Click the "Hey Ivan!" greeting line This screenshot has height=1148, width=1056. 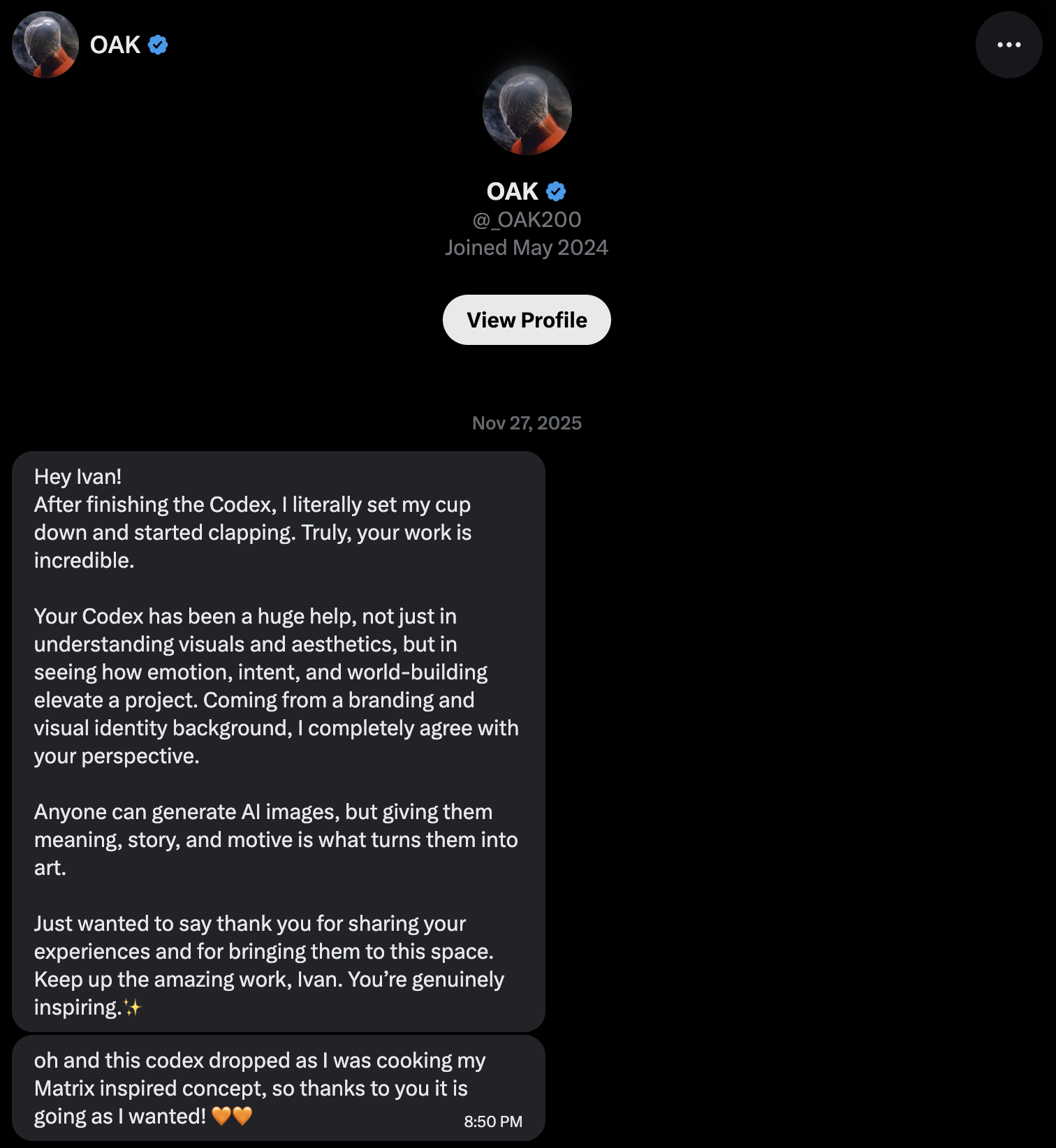pos(78,477)
